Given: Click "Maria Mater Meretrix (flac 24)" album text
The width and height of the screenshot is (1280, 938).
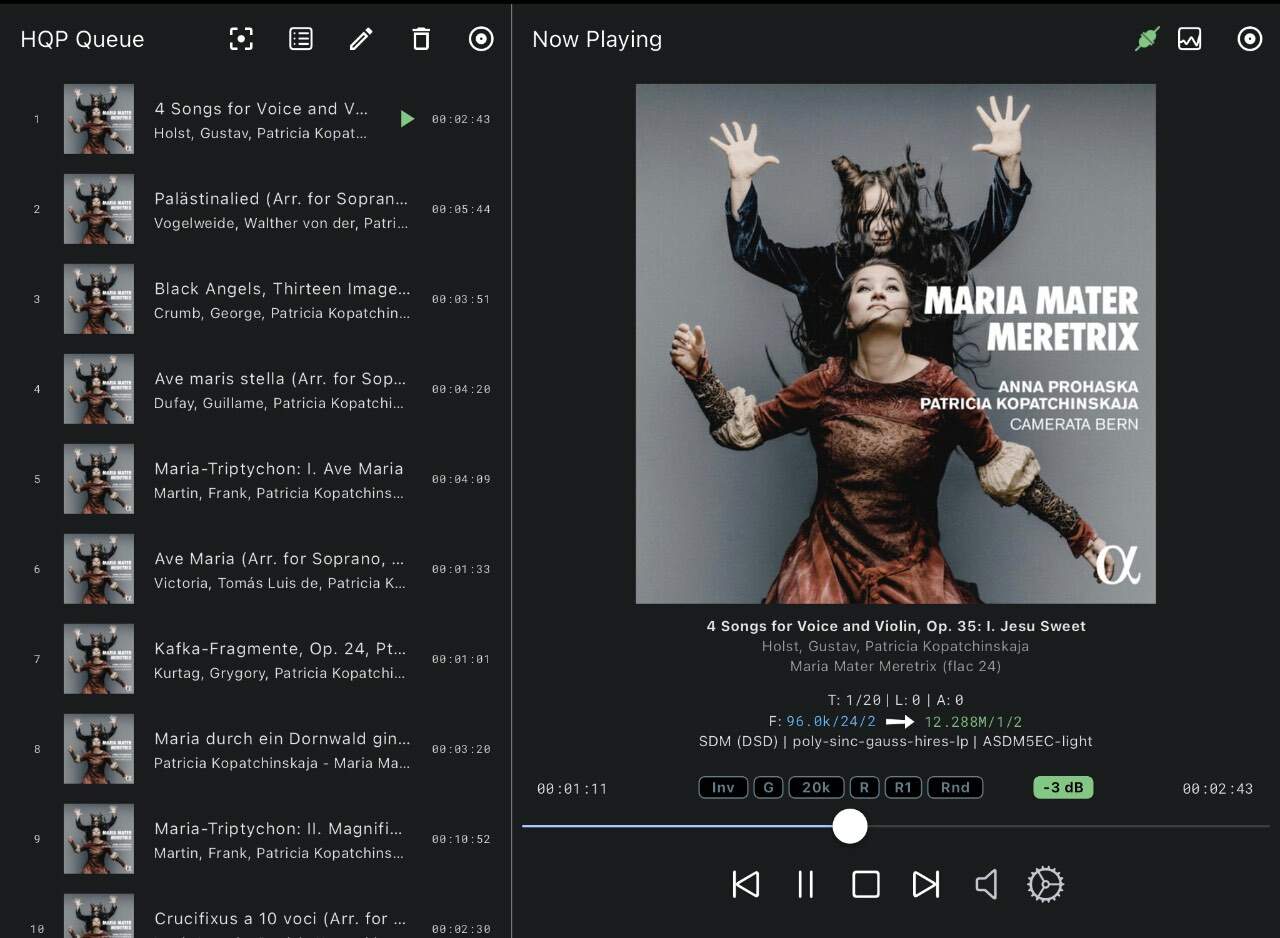Looking at the screenshot, I should [896, 666].
